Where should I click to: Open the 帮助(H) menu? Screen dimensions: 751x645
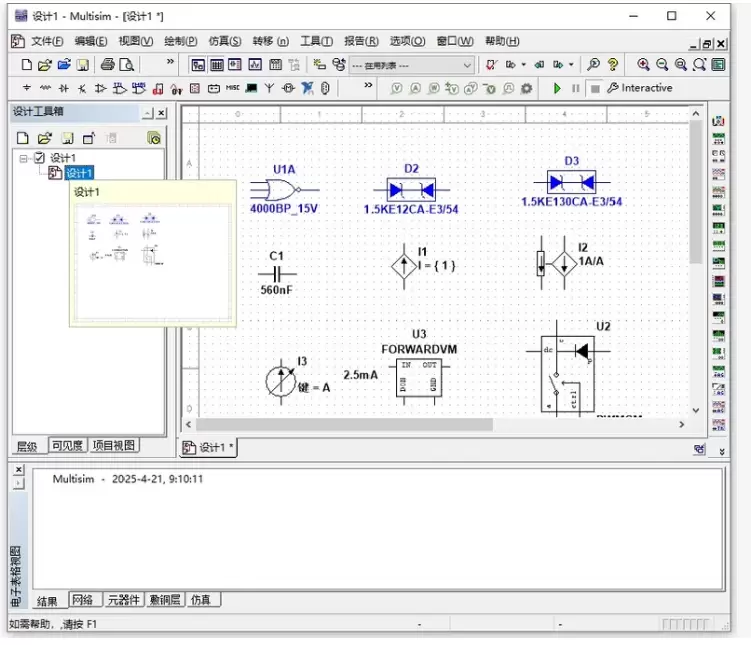click(502, 41)
